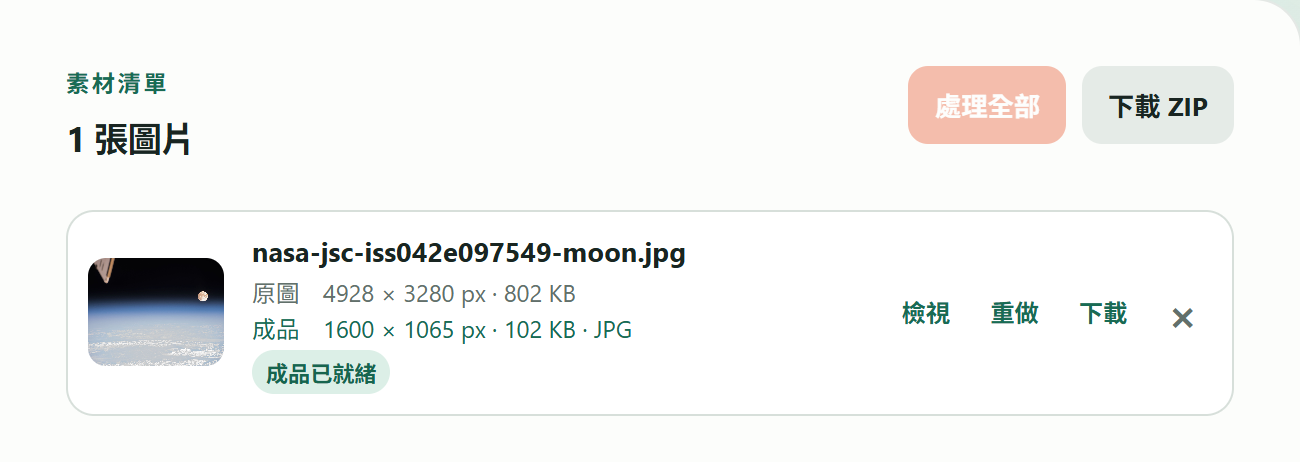Screen dimensions: 1300x462
Task: Select the filename nasa-jsc-iss042e097549-moon.jpg
Action: [469, 253]
